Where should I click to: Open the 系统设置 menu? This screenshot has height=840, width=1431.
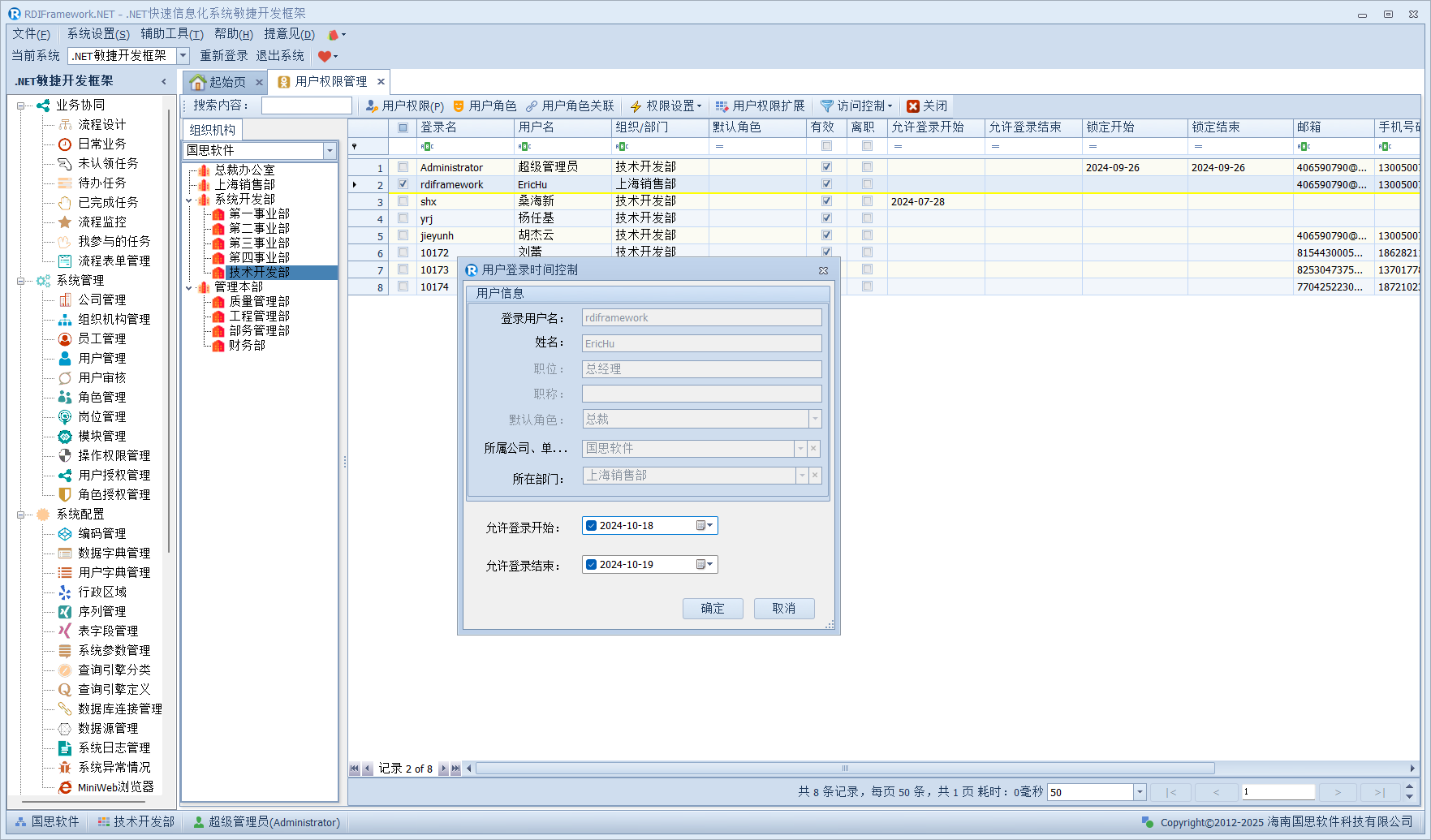point(97,34)
